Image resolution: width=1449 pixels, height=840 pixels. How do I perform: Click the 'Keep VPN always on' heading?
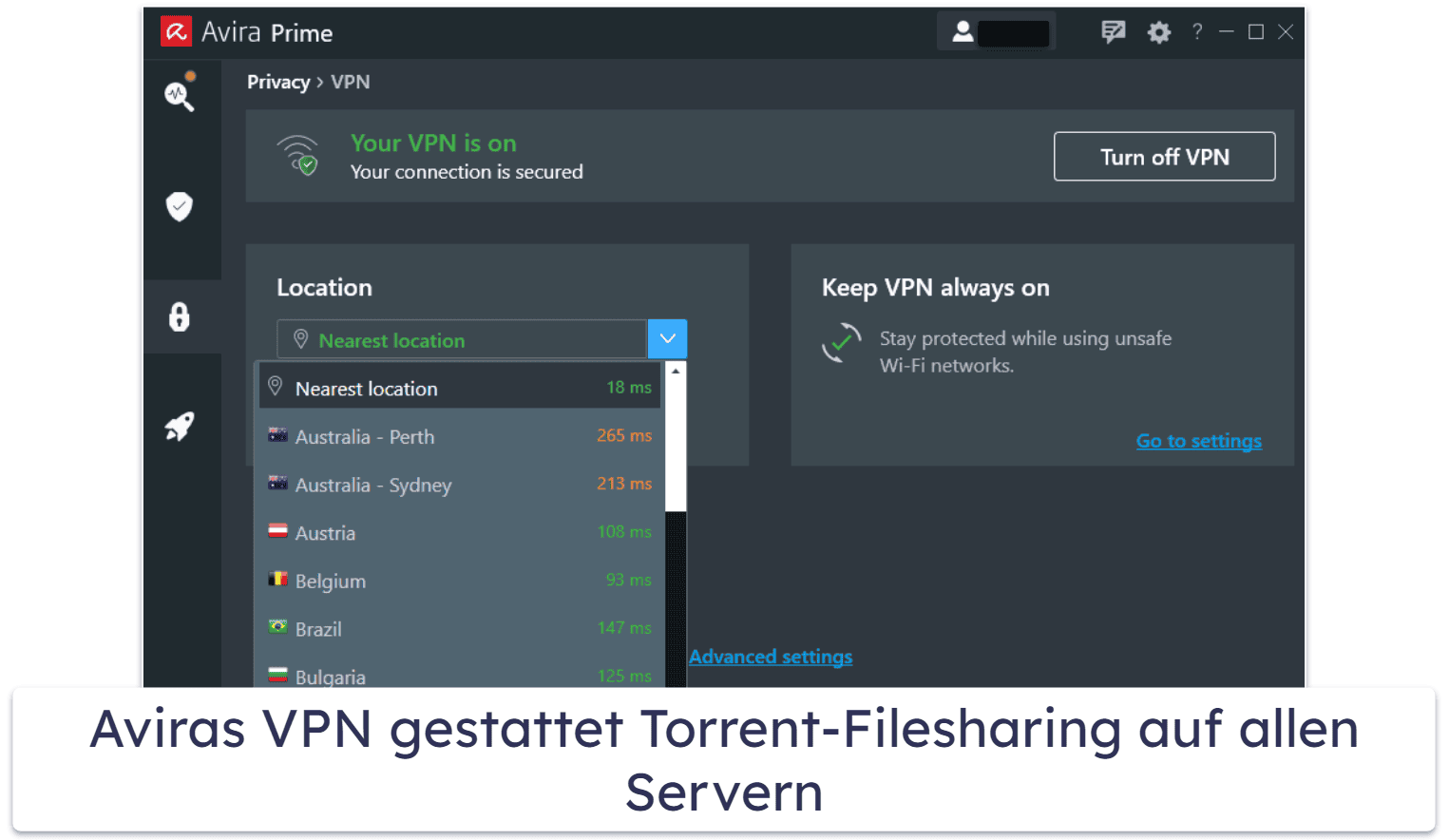click(x=936, y=288)
